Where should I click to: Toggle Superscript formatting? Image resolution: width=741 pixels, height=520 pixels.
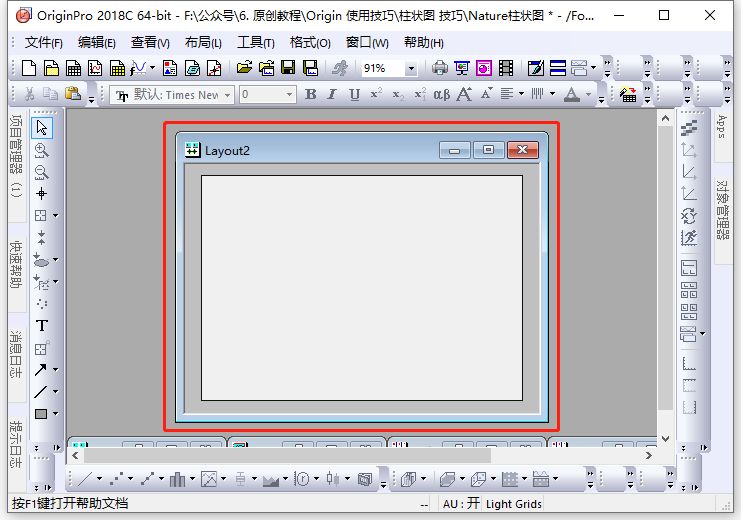pos(376,95)
